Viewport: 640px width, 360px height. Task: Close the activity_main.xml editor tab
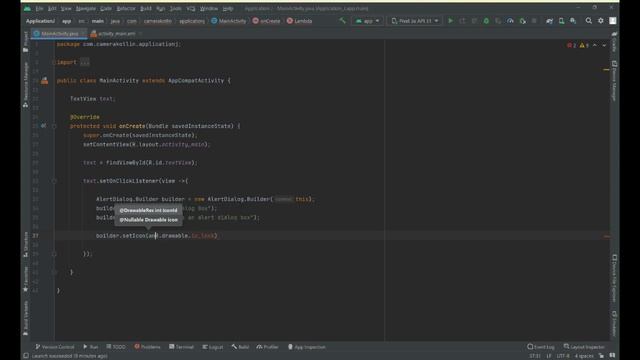140,34
